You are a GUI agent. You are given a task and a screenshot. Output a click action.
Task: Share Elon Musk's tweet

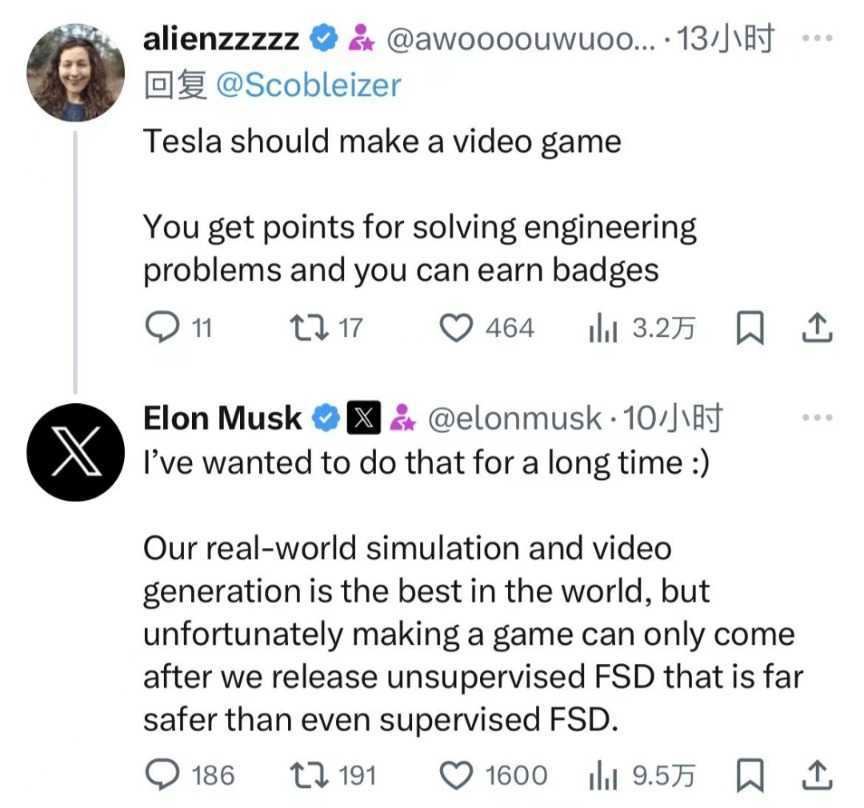(x=817, y=774)
